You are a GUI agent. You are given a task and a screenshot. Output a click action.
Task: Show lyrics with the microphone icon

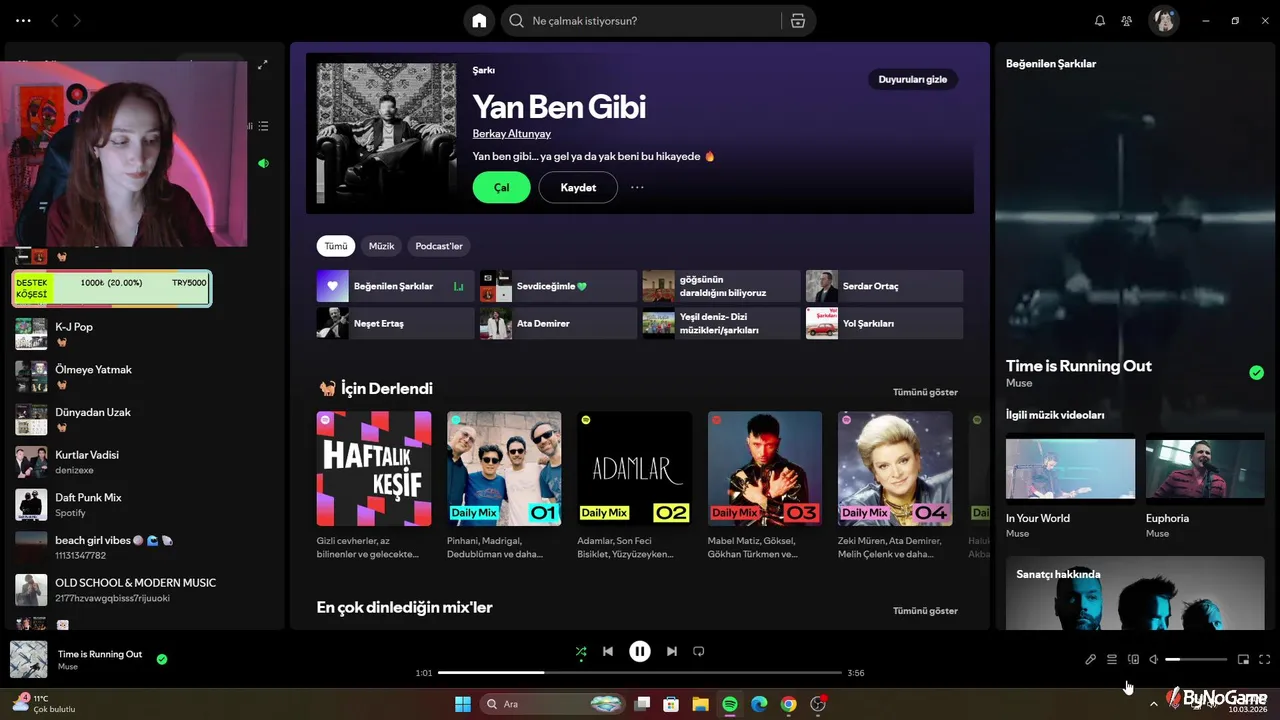coord(1090,660)
